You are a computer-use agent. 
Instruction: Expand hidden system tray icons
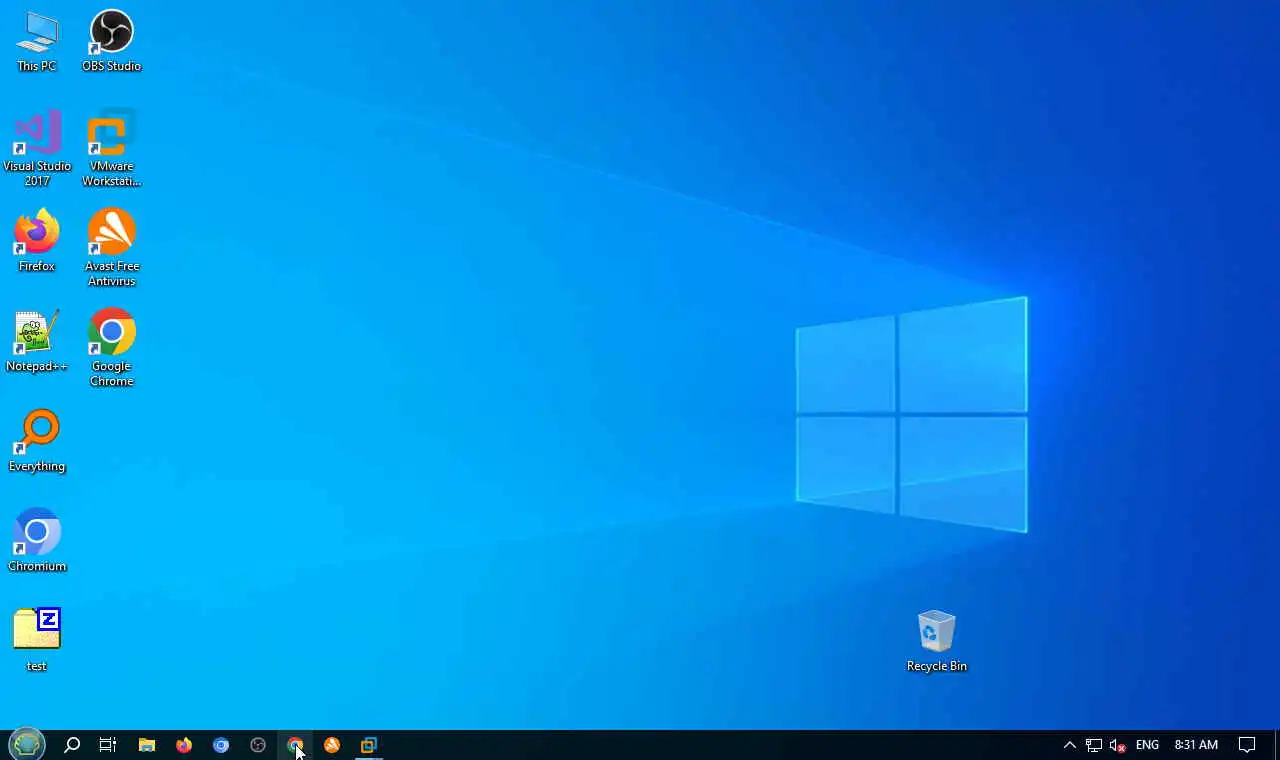pos(1069,745)
